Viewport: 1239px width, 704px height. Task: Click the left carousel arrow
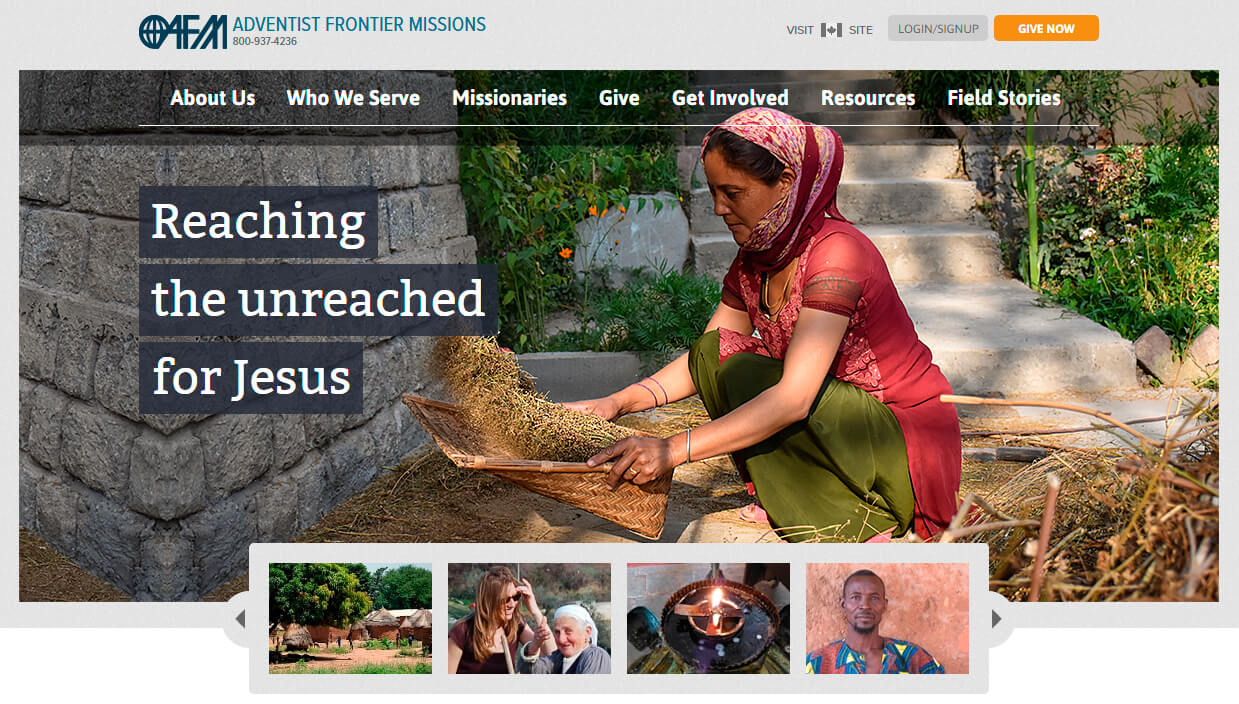click(239, 619)
